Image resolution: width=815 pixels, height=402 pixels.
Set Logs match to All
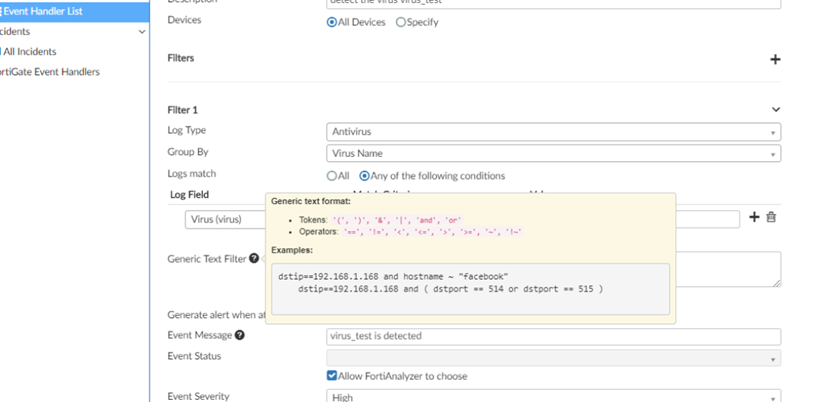click(332, 176)
